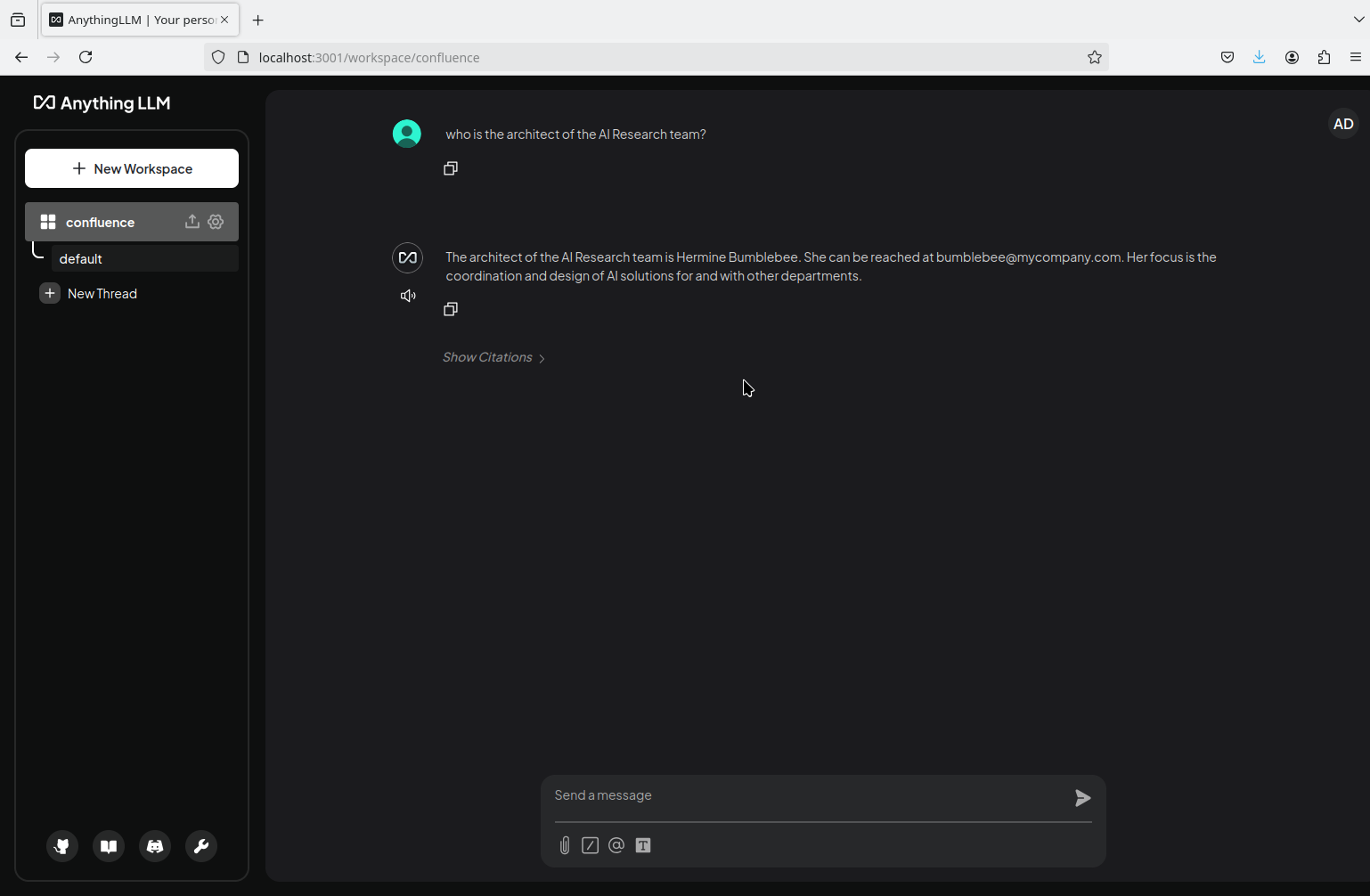Save page to Pocket icon
Screen dimensions: 1370x896
click(x=1227, y=57)
